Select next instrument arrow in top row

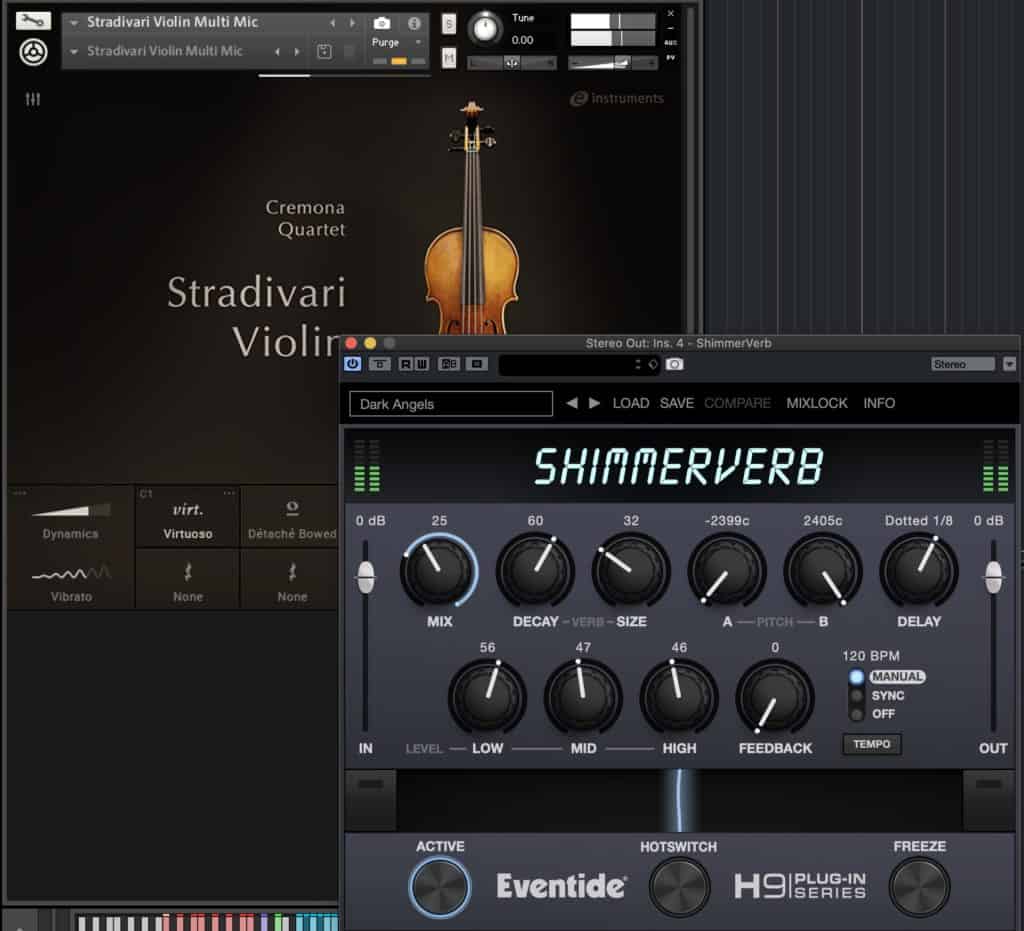353,23
